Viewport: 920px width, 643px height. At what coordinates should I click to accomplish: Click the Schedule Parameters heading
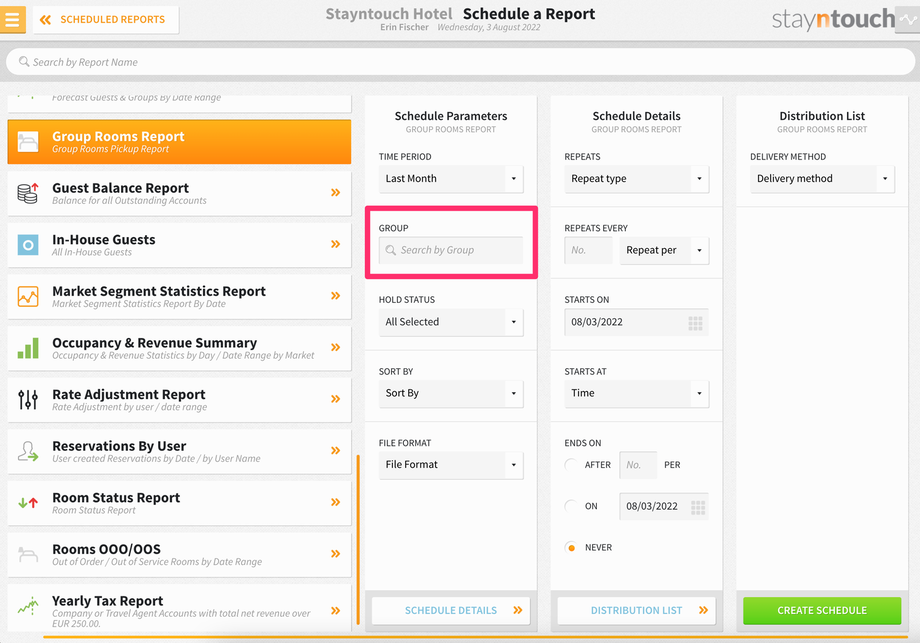[451, 116]
